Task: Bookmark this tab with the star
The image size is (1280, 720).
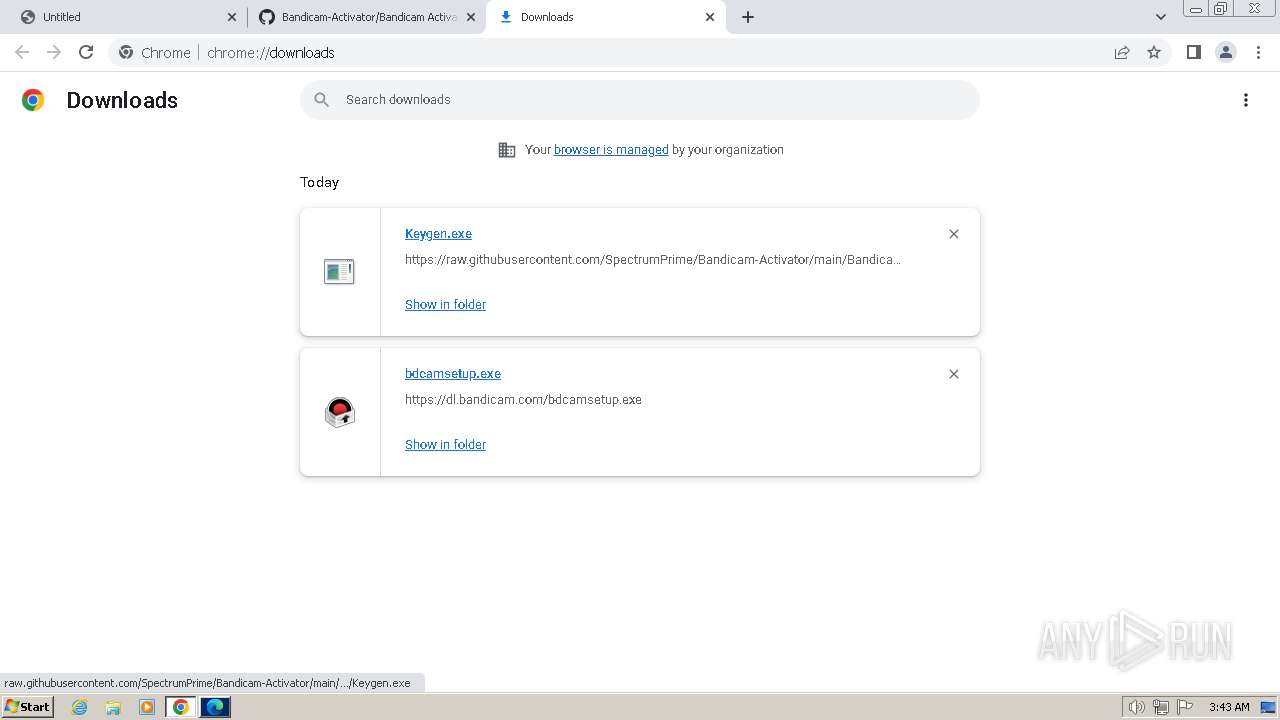Action: [1154, 52]
